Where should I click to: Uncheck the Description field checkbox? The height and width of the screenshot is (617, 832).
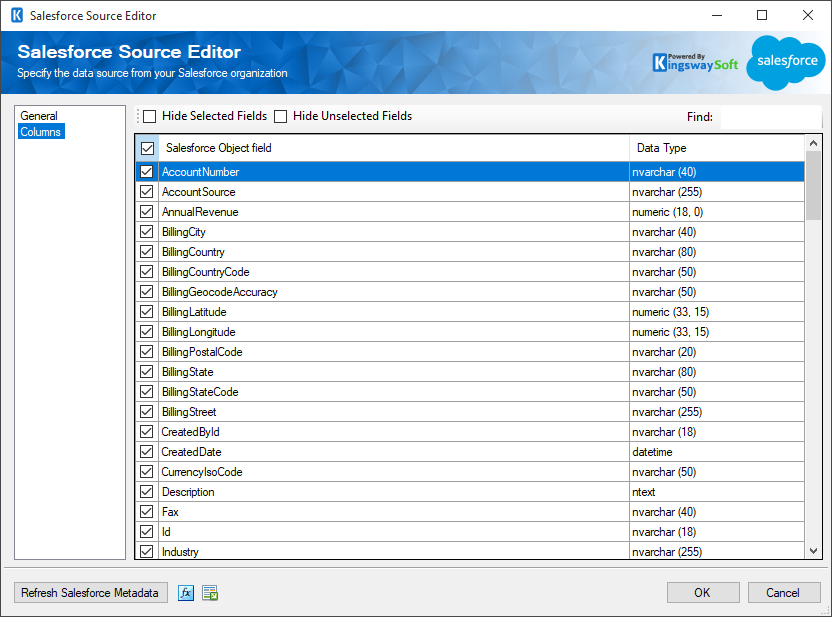click(x=146, y=492)
